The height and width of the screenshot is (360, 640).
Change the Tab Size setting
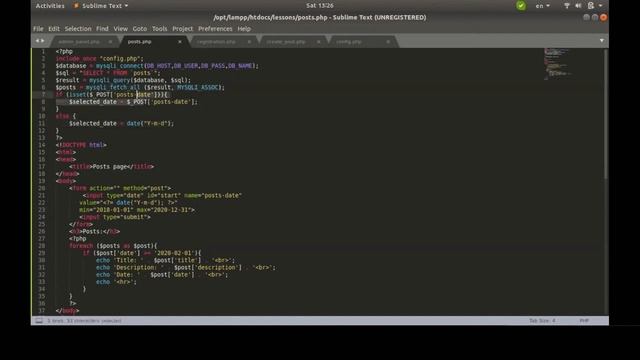click(542, 321)
